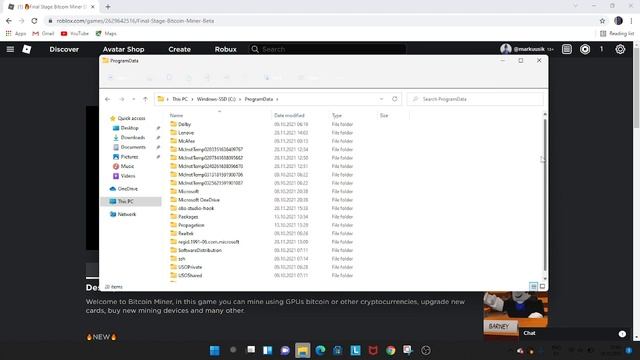Open Roblox notifications list icon
The width and height of the screenshot is (640, 360).
pyautogui.click(x=567, y=49)
